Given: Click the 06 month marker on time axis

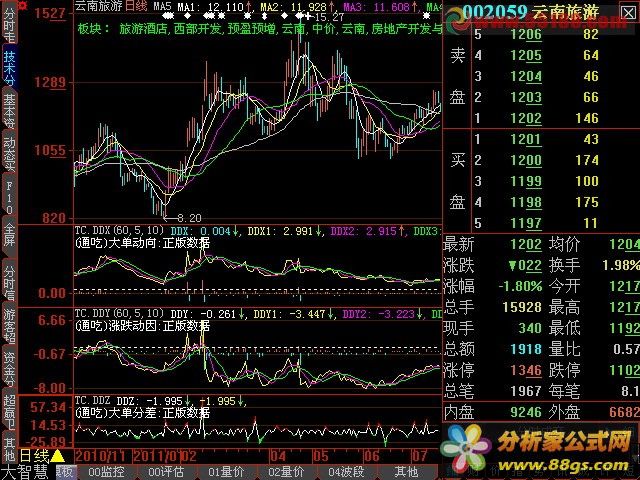Looking at the screenshot, I should pyautogui.click(x=371, y=456).
